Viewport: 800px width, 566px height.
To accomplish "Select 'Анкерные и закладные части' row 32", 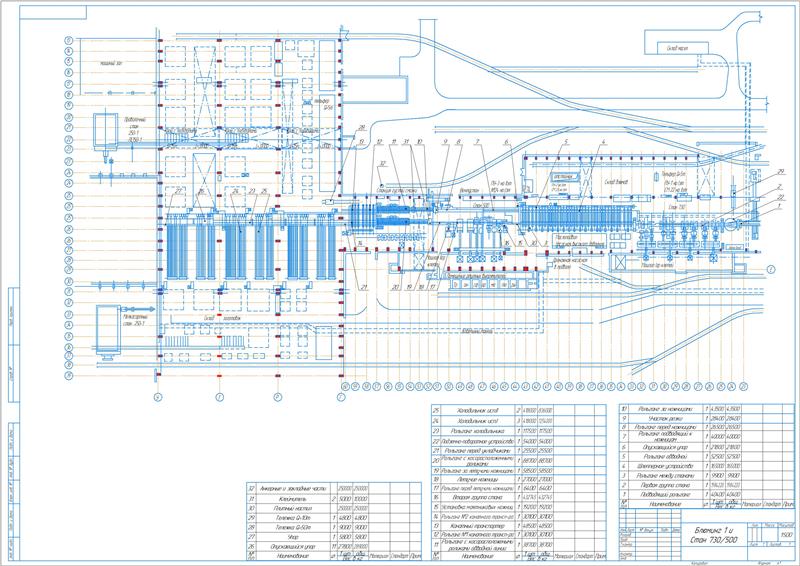I will coord(292,489).
